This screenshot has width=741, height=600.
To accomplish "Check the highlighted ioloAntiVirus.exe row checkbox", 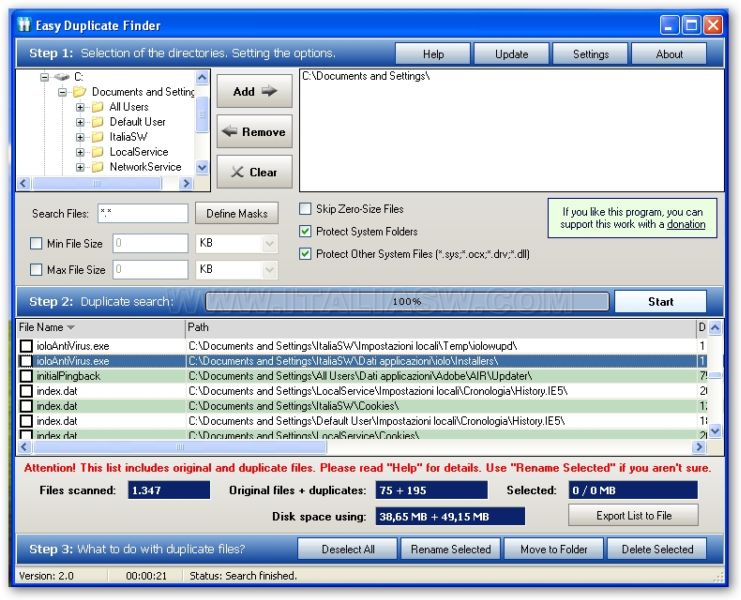I will (26, 361).
